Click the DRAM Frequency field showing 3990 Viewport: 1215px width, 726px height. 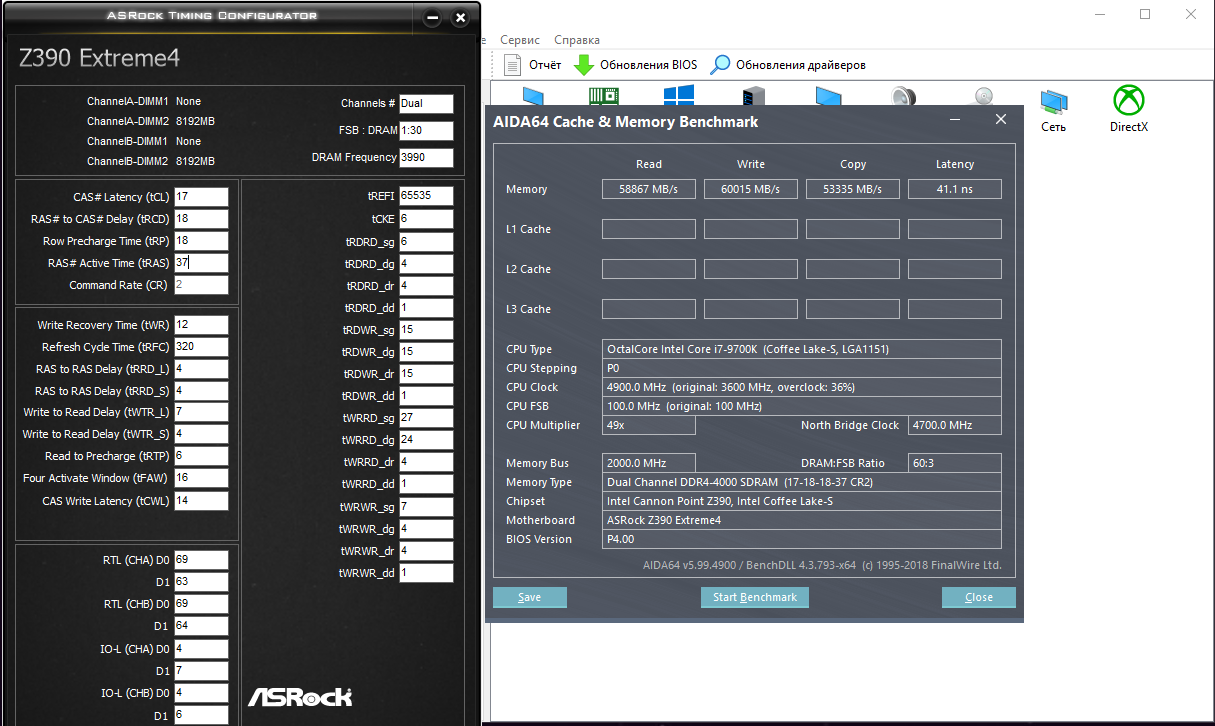coord(426,158)
